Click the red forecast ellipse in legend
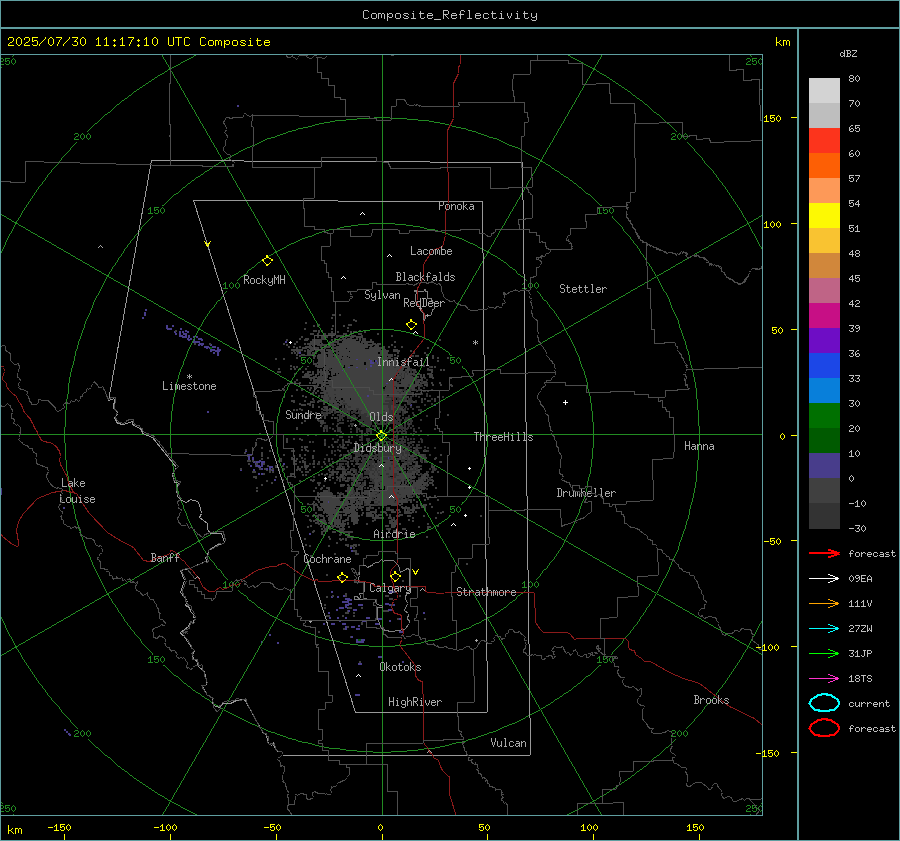The height and width of the screenshot is (841, 900). 824,728
